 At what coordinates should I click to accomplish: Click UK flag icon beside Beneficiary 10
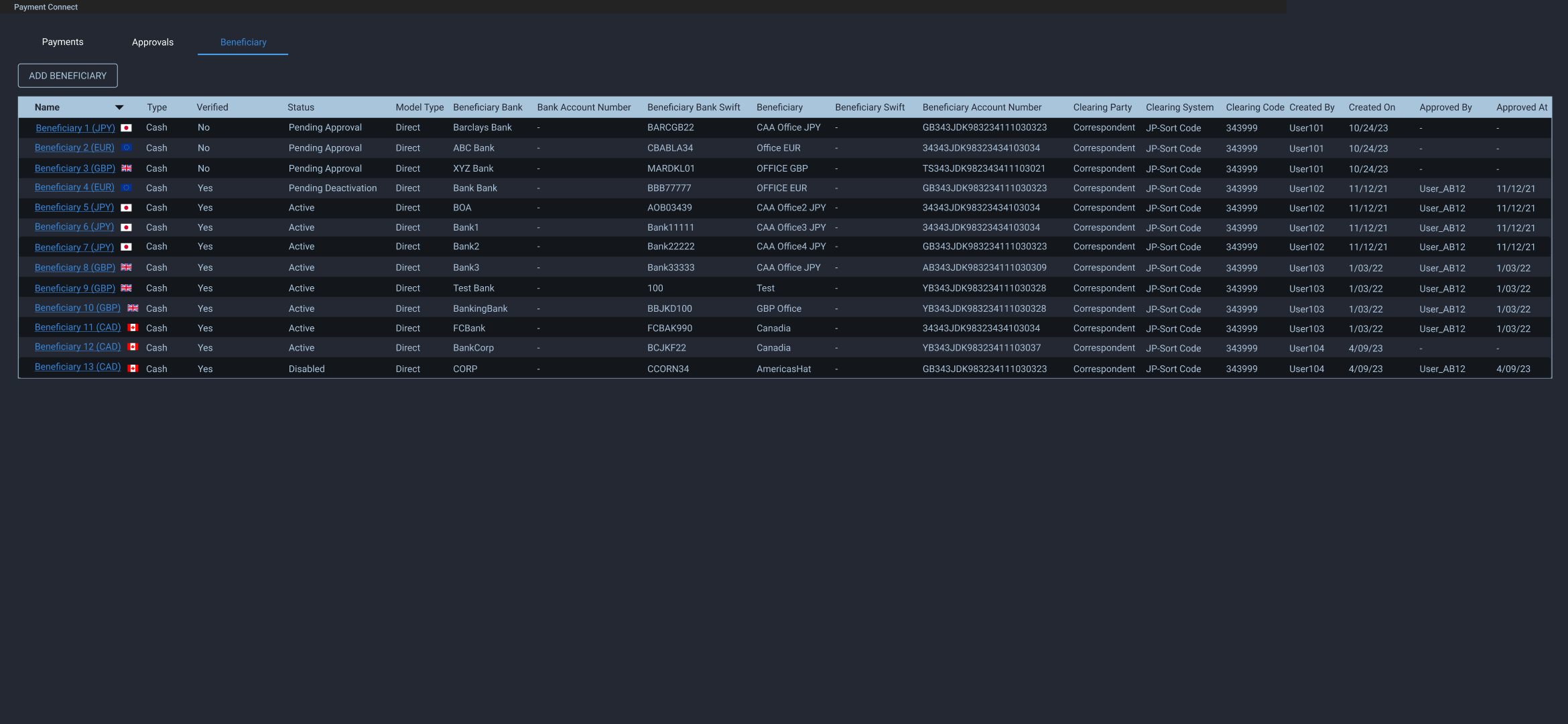tap(133, 308)
